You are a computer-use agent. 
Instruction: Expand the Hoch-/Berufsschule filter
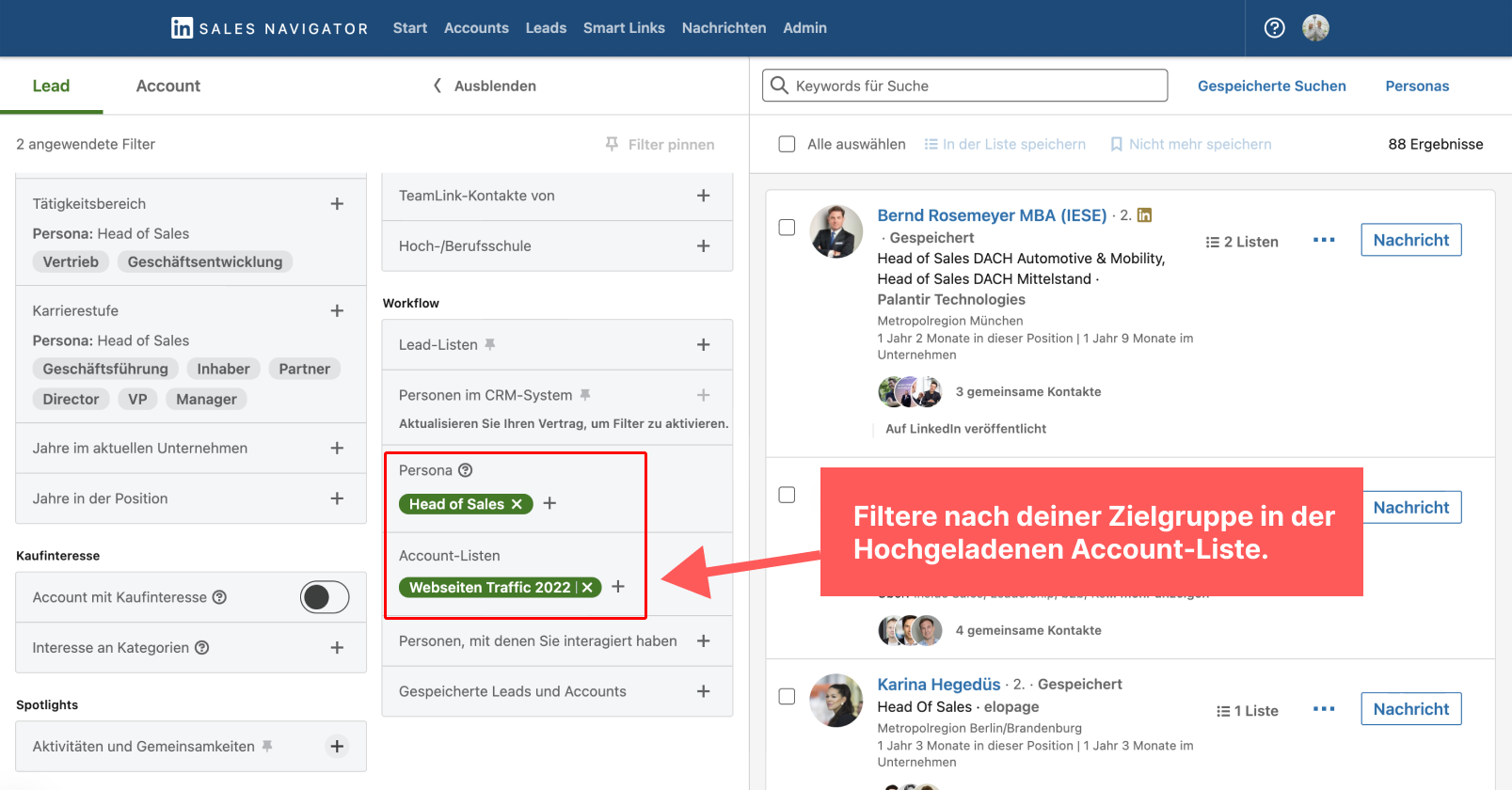[703, 246]
